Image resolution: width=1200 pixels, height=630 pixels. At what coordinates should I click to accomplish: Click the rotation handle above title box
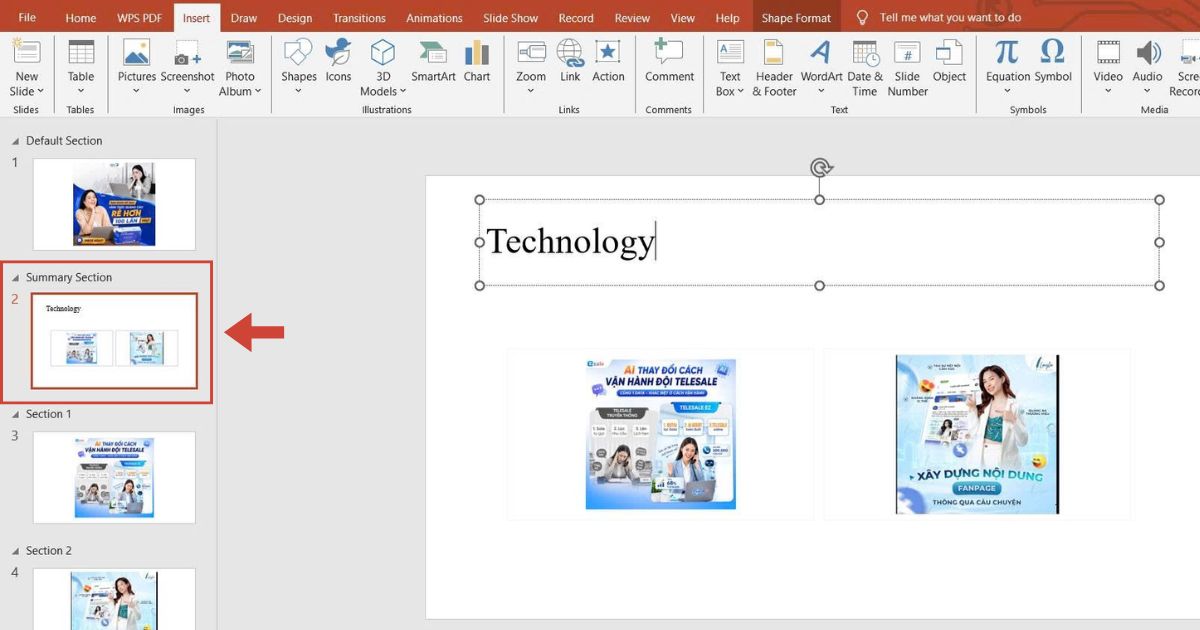tap(820, 168)
